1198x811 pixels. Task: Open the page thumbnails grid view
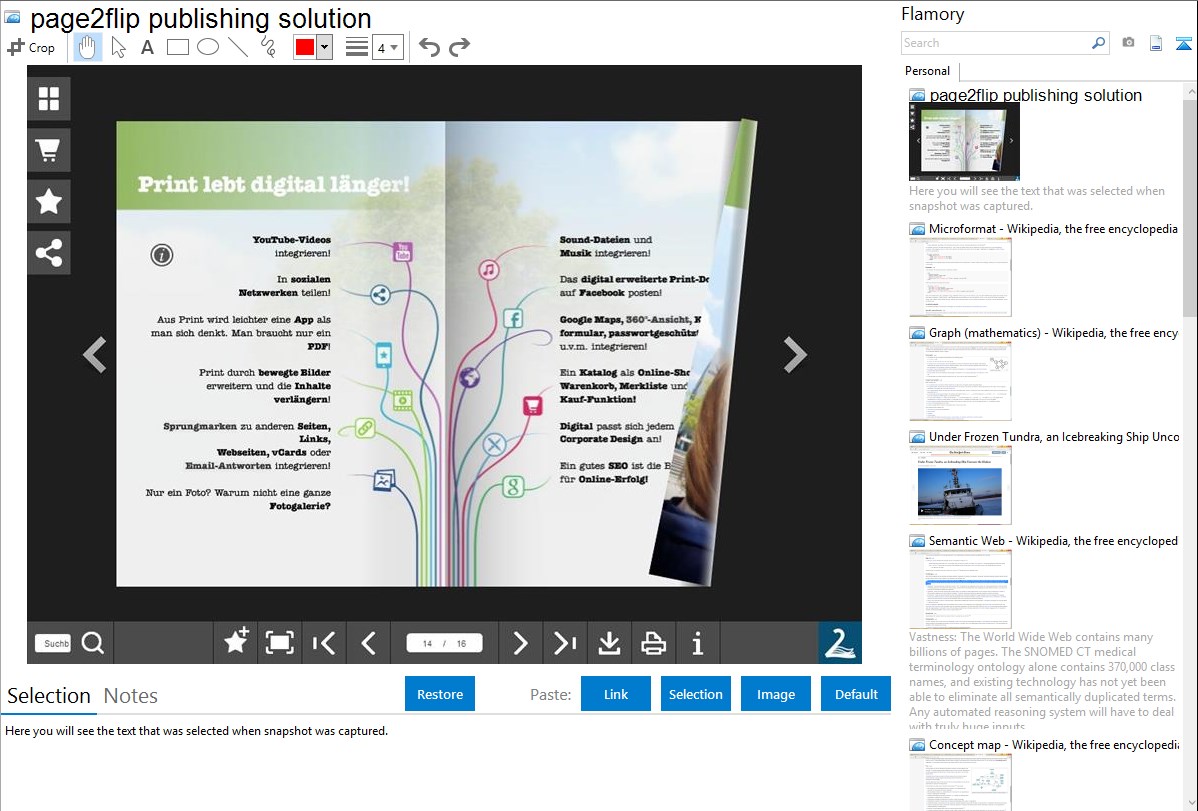click(49, 99)
